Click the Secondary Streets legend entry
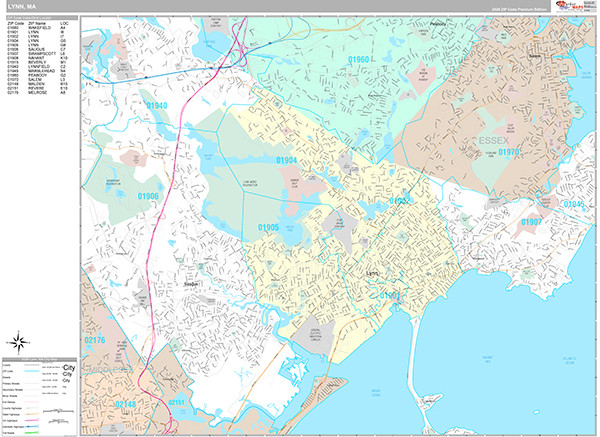Screen dimensions: 600x437 tap(21, 390)
